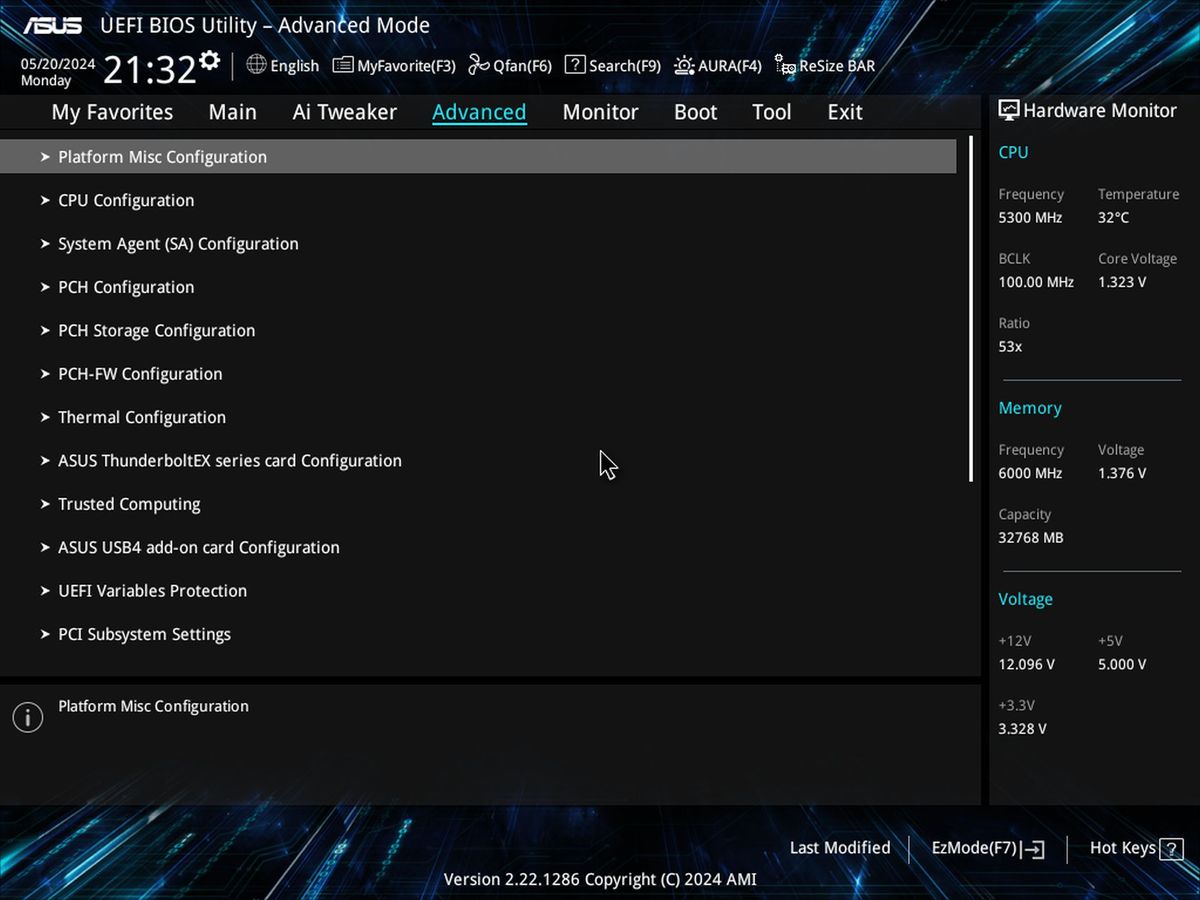Click the ASUS logo
This screenshot has width=1200, height=900.
point(52,25)
